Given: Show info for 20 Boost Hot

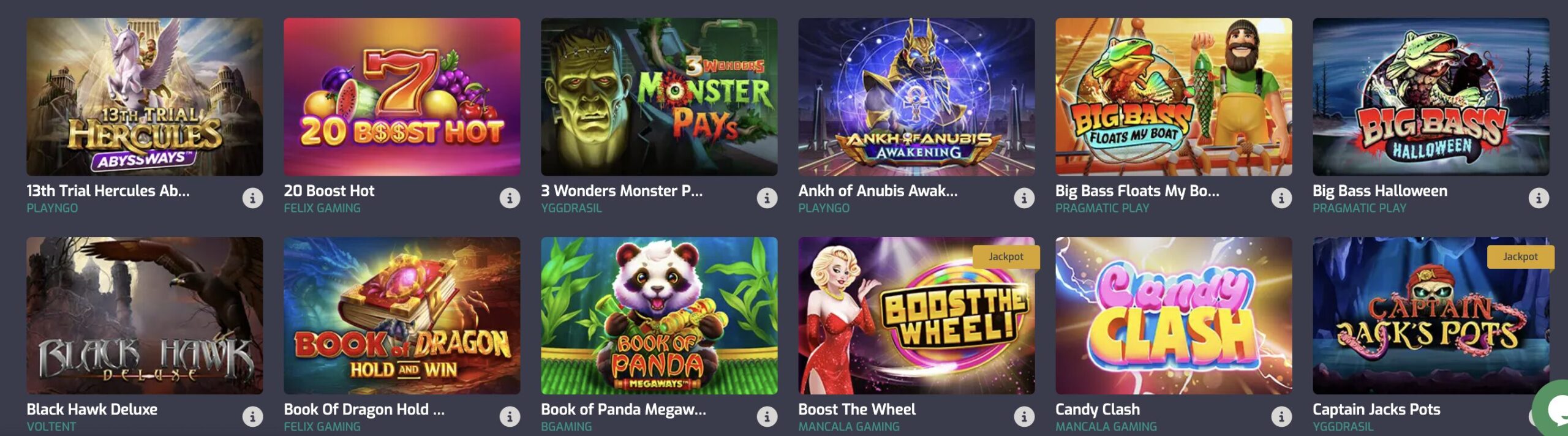Looking at the screenshot, I should tap(510, 198).
